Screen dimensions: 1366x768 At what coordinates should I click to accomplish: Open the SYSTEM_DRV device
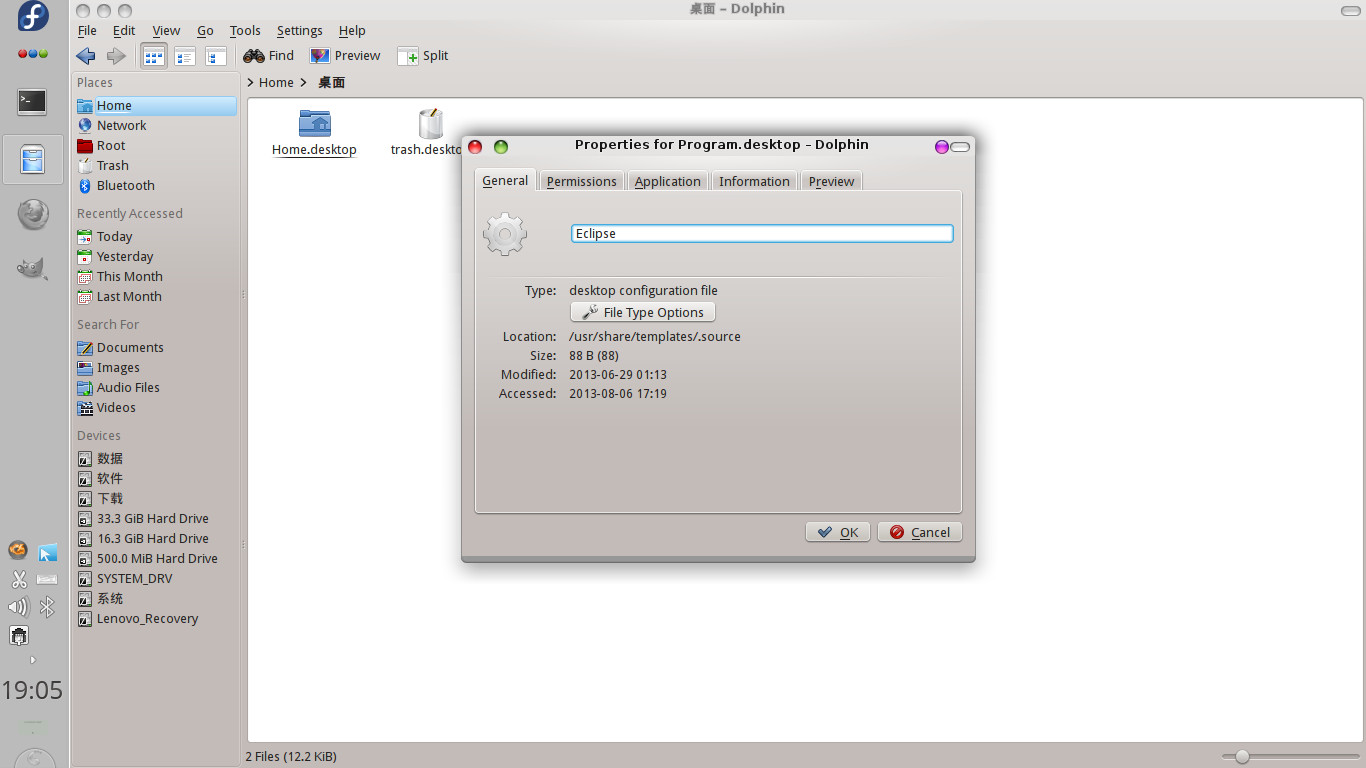(x=156, y=578)
